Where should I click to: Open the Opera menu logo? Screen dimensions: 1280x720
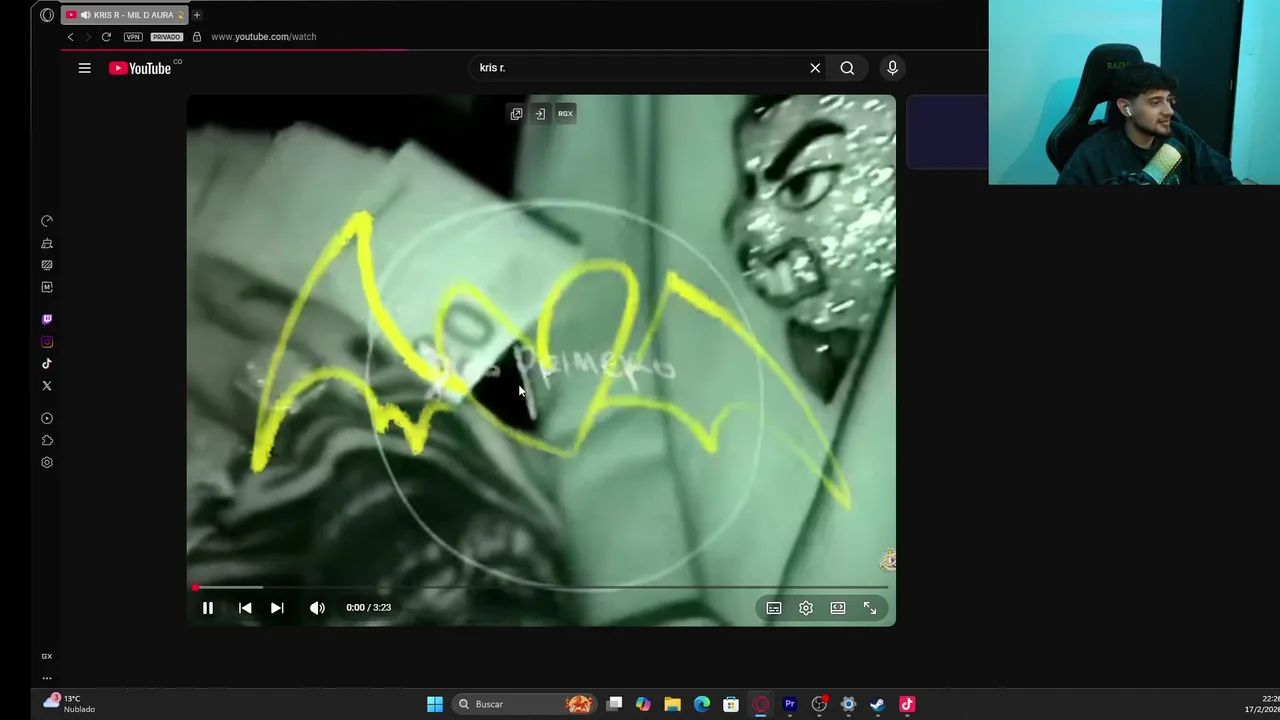click(x=47, y=15)
